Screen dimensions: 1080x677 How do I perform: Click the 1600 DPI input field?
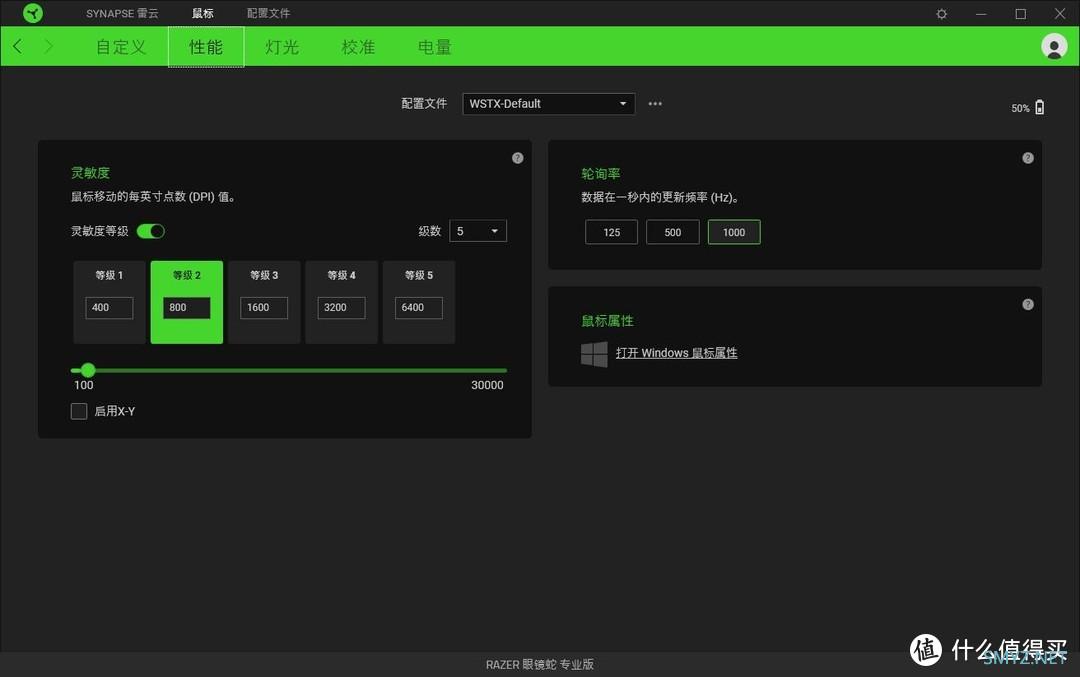[x=264, y=308]
